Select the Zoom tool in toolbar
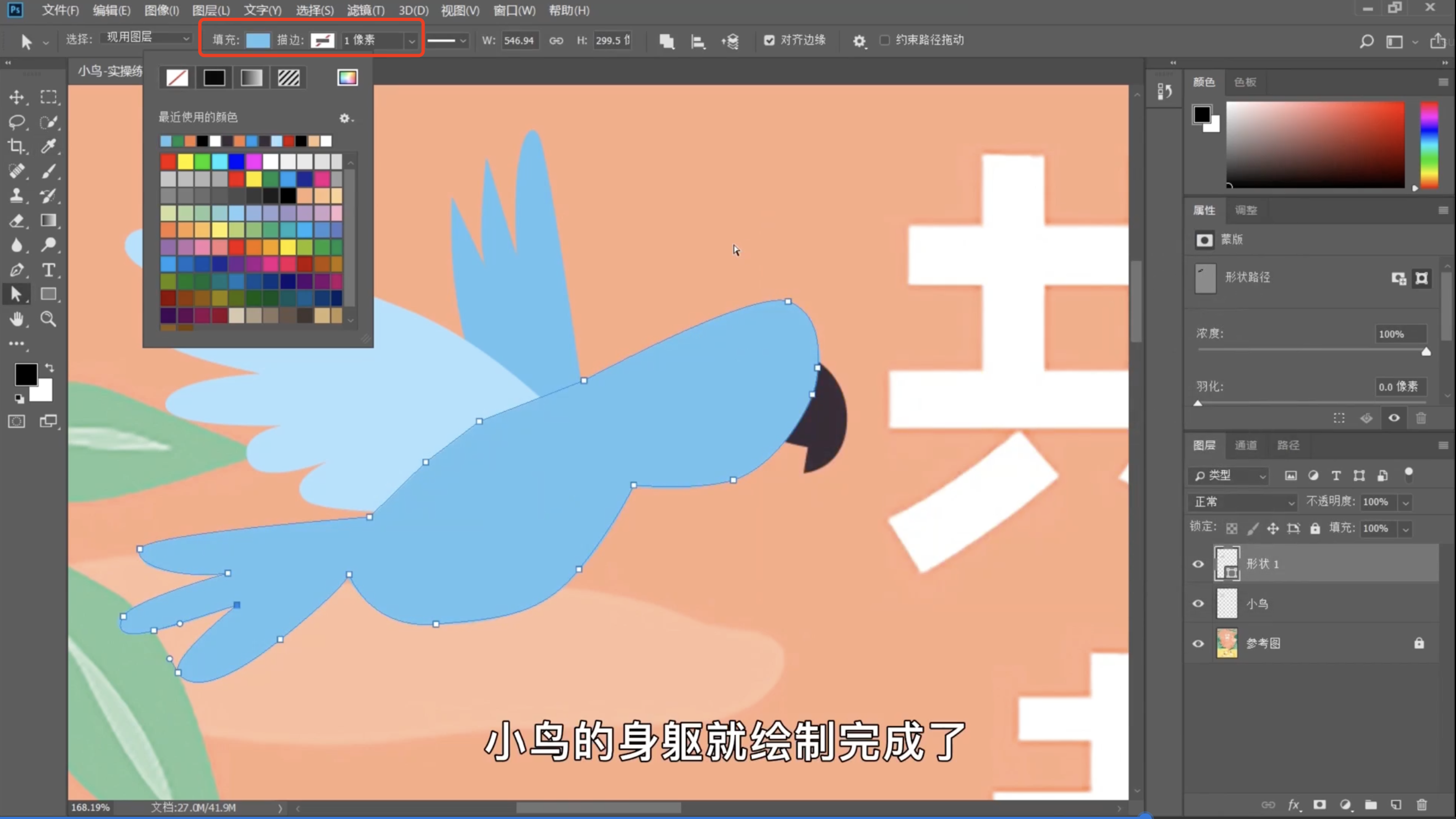This screenshot has width=1456, height=819. pos(49,319)
